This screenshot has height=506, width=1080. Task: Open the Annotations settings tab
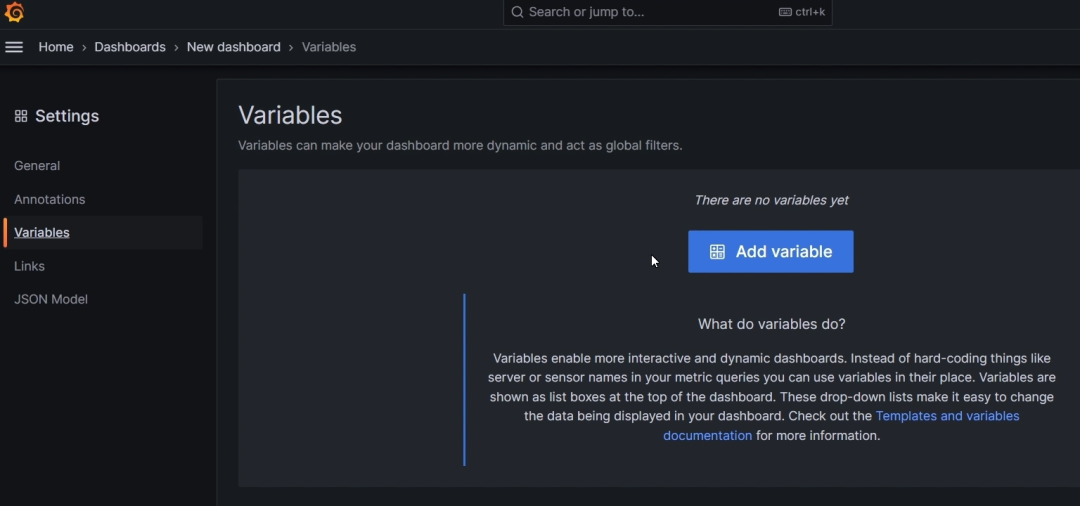(x=50, y=200)
